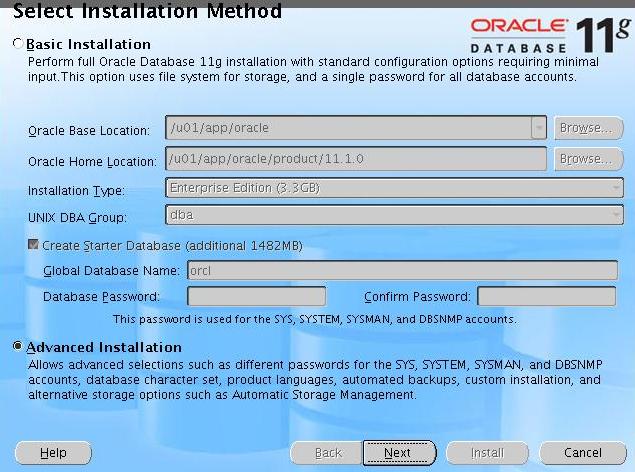Click the Global Database Name label
This screenshot has height=472, width=635.
pyautogui.click(x=111, y=271)
